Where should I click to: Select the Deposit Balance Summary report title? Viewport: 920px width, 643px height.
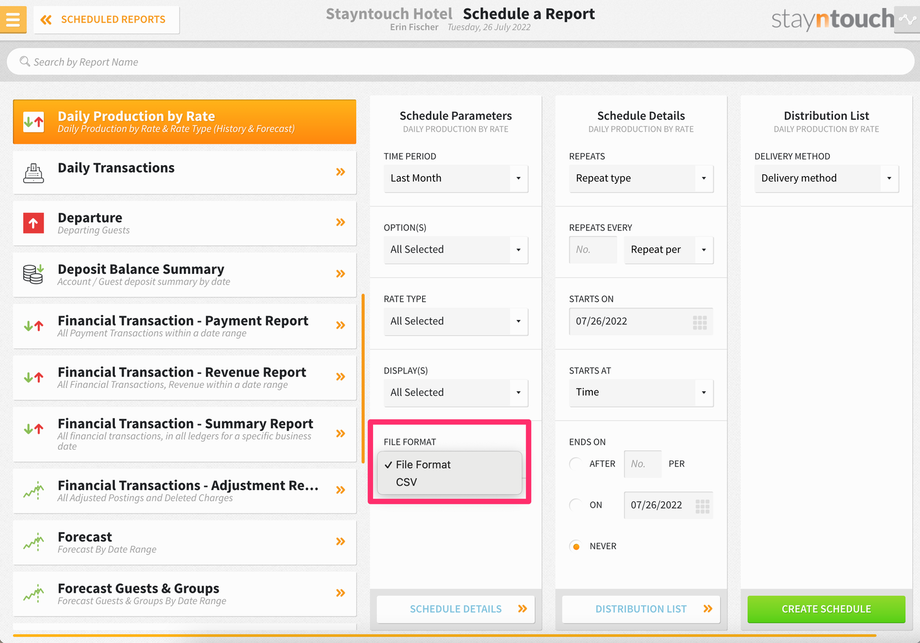141,269
